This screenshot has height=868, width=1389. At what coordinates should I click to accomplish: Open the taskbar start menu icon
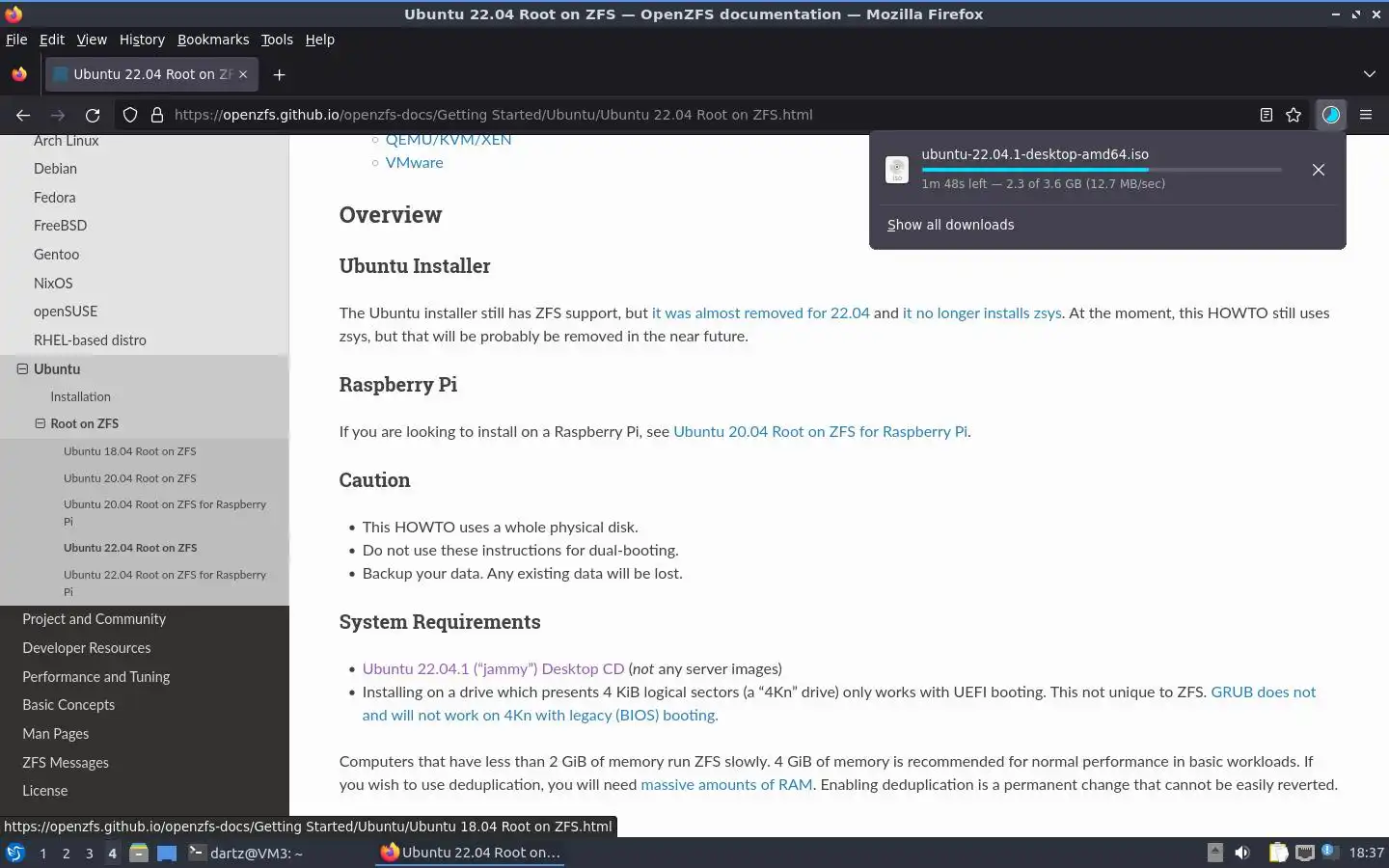[x=15, y=853]
